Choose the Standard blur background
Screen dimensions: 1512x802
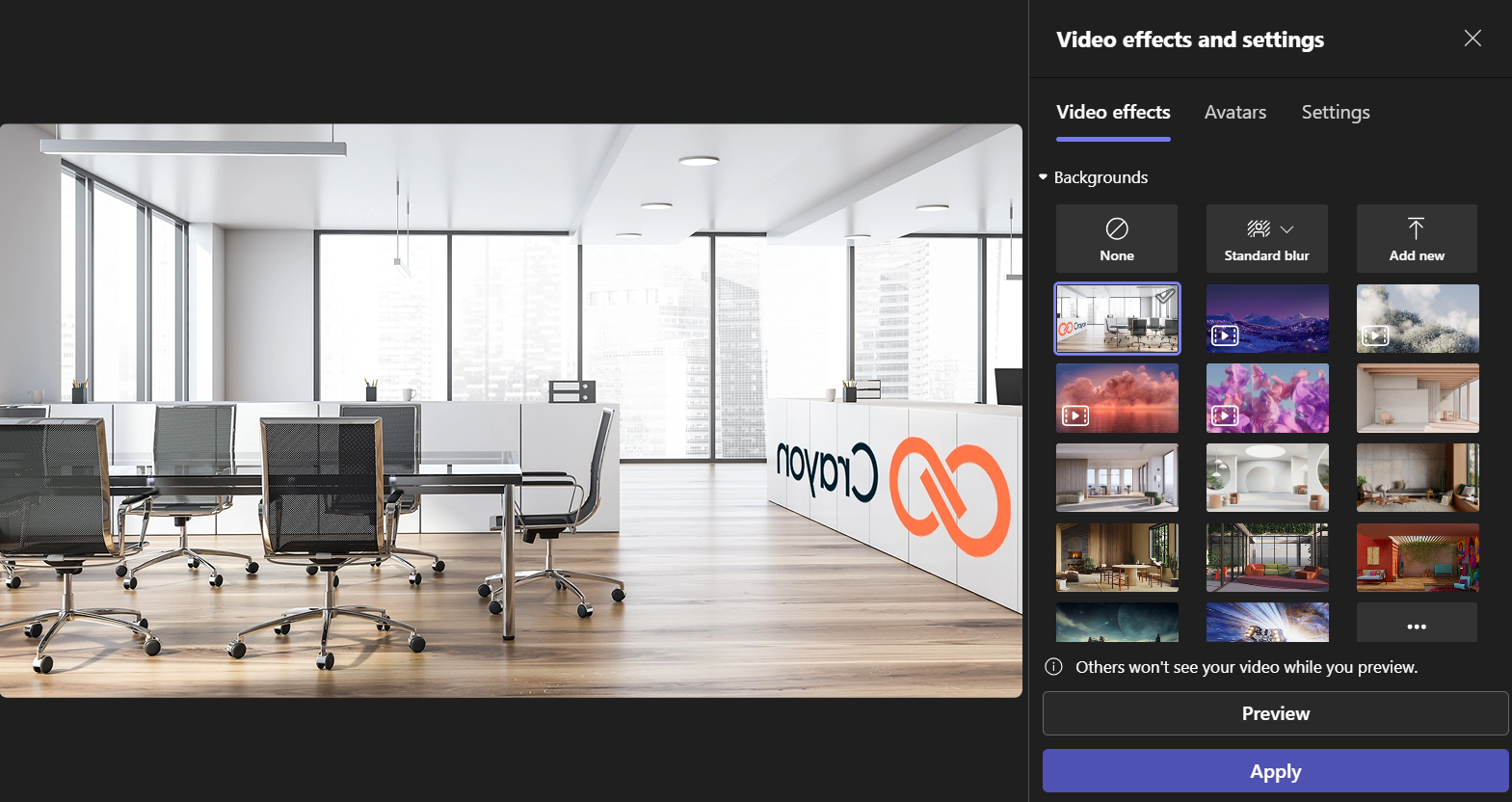(1266, 238)
